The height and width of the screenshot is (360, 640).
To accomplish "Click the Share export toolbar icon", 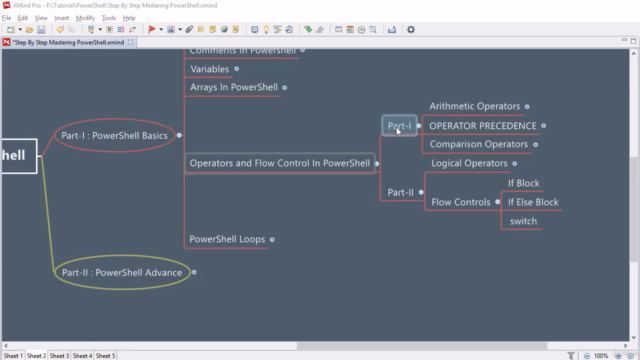I will [392, 29].
